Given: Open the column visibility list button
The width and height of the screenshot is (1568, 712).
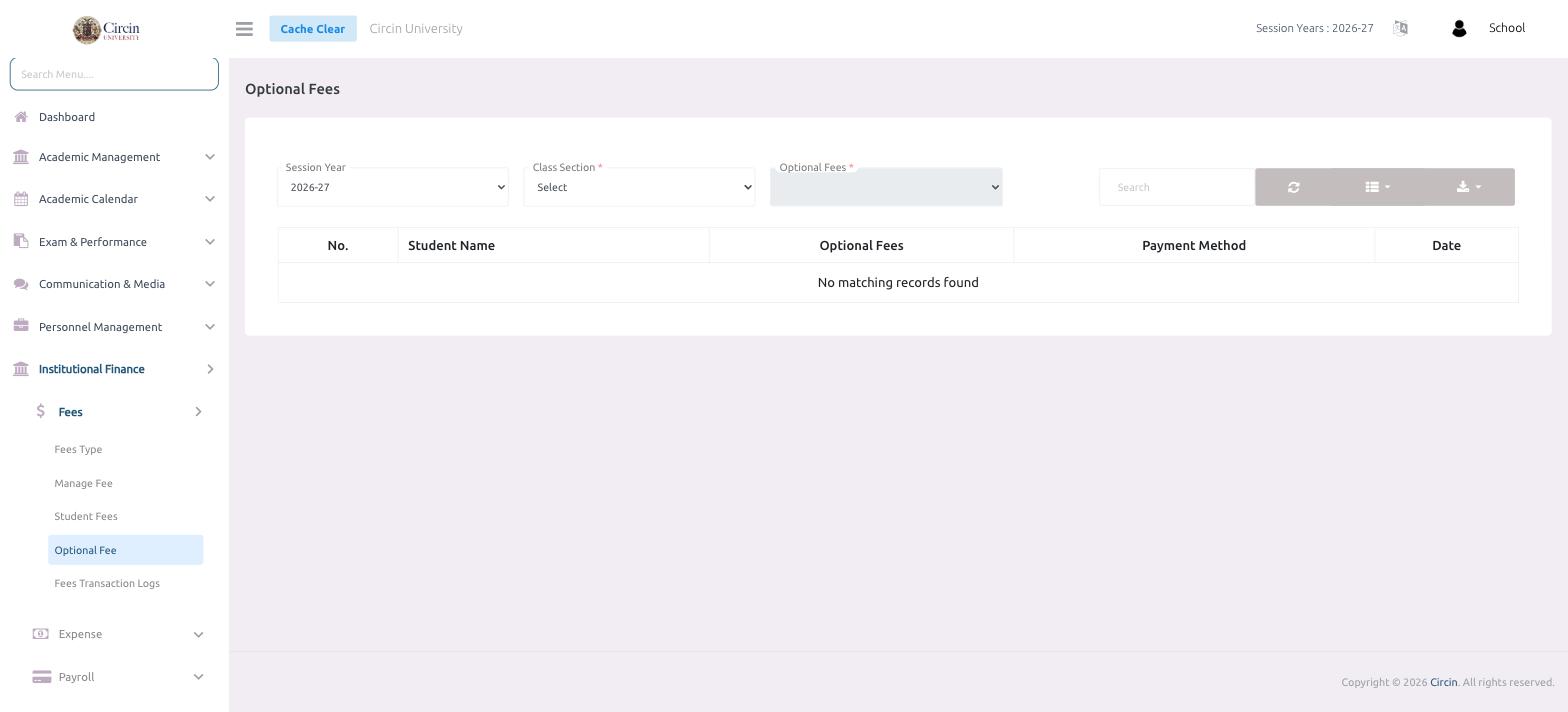Looking at the screenshot, I should click(x=1377, y=187).
